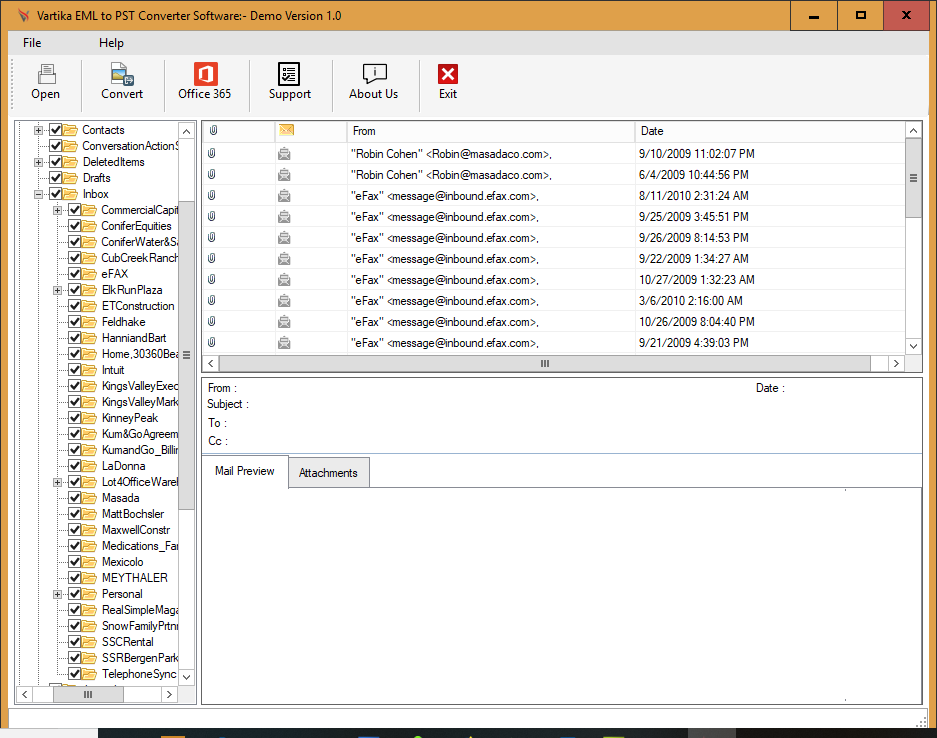Click the folder tree horizontal scrollbar thumb
Viewport: 937px width, 738px height.
pos(88,694)
